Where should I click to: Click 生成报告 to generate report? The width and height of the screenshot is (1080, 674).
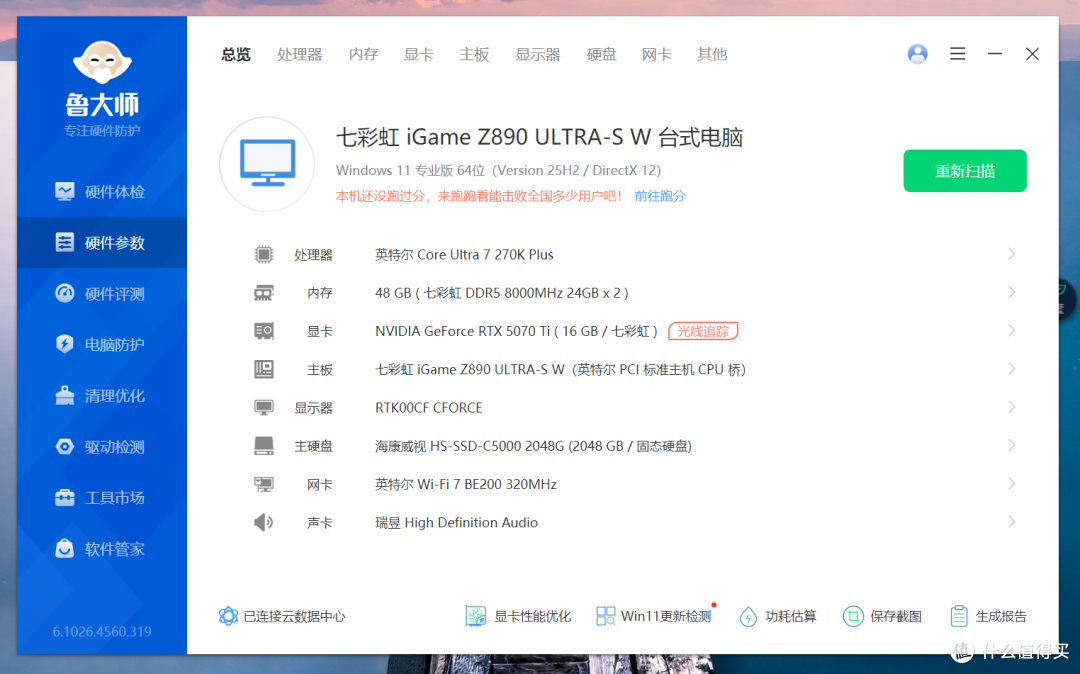point(988,616)
